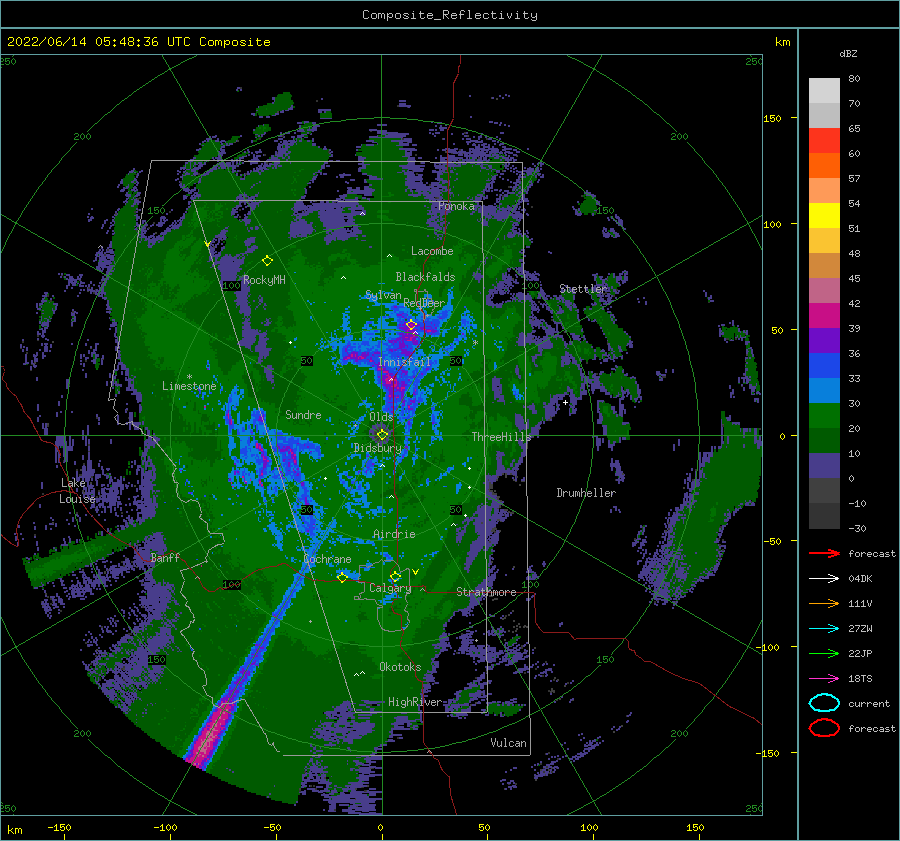Click the white 04DK arrow icon
Image resolution: width=900 pixels, height=841 pixels.
point(824,579)
